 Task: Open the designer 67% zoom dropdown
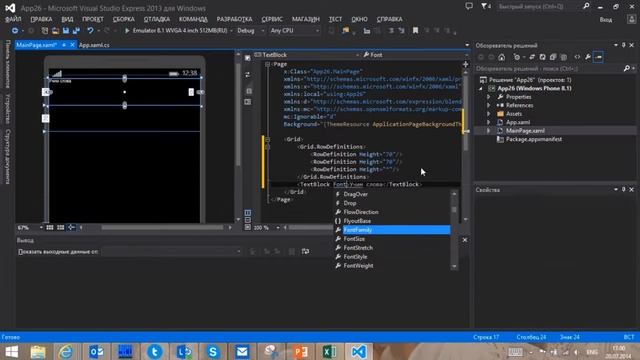click(41, 227)
